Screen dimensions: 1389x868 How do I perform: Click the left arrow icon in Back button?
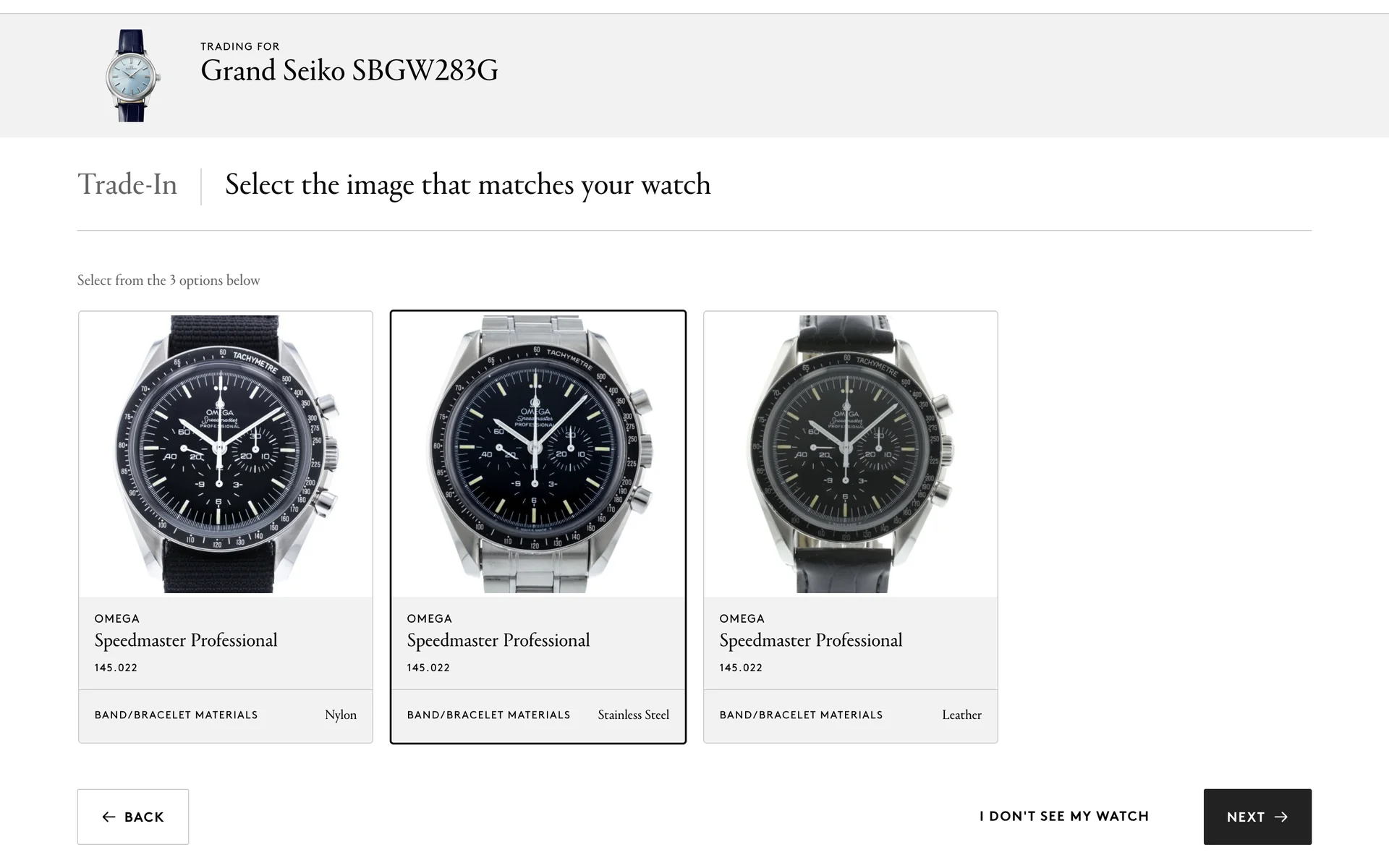click(x=109, y=817)
